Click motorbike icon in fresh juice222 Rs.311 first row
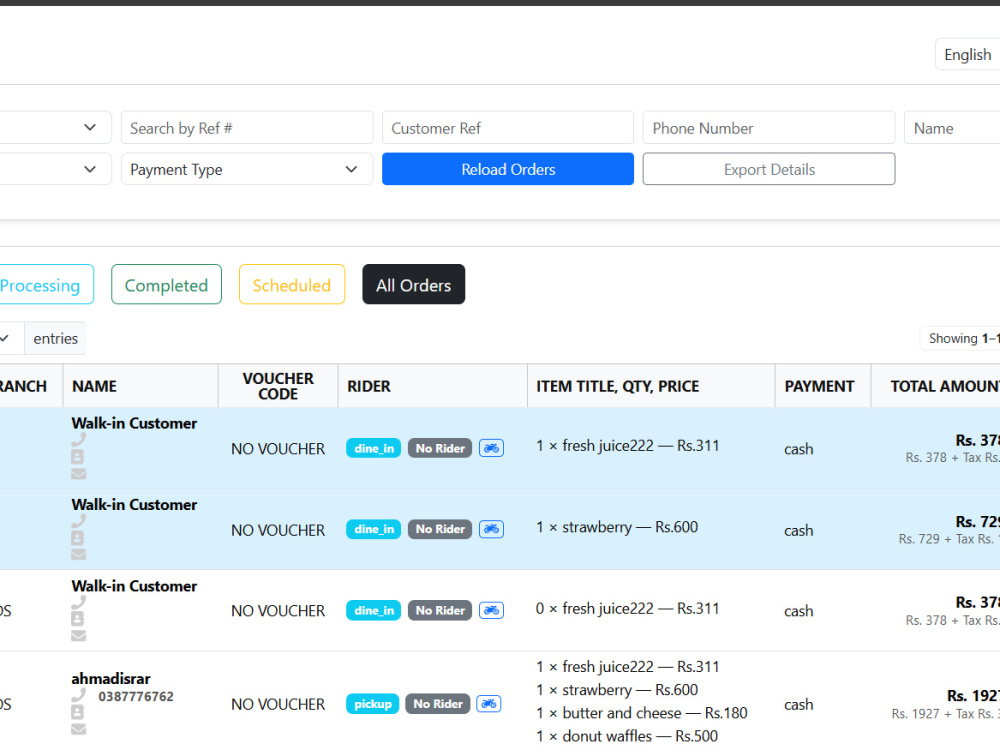 491,448
